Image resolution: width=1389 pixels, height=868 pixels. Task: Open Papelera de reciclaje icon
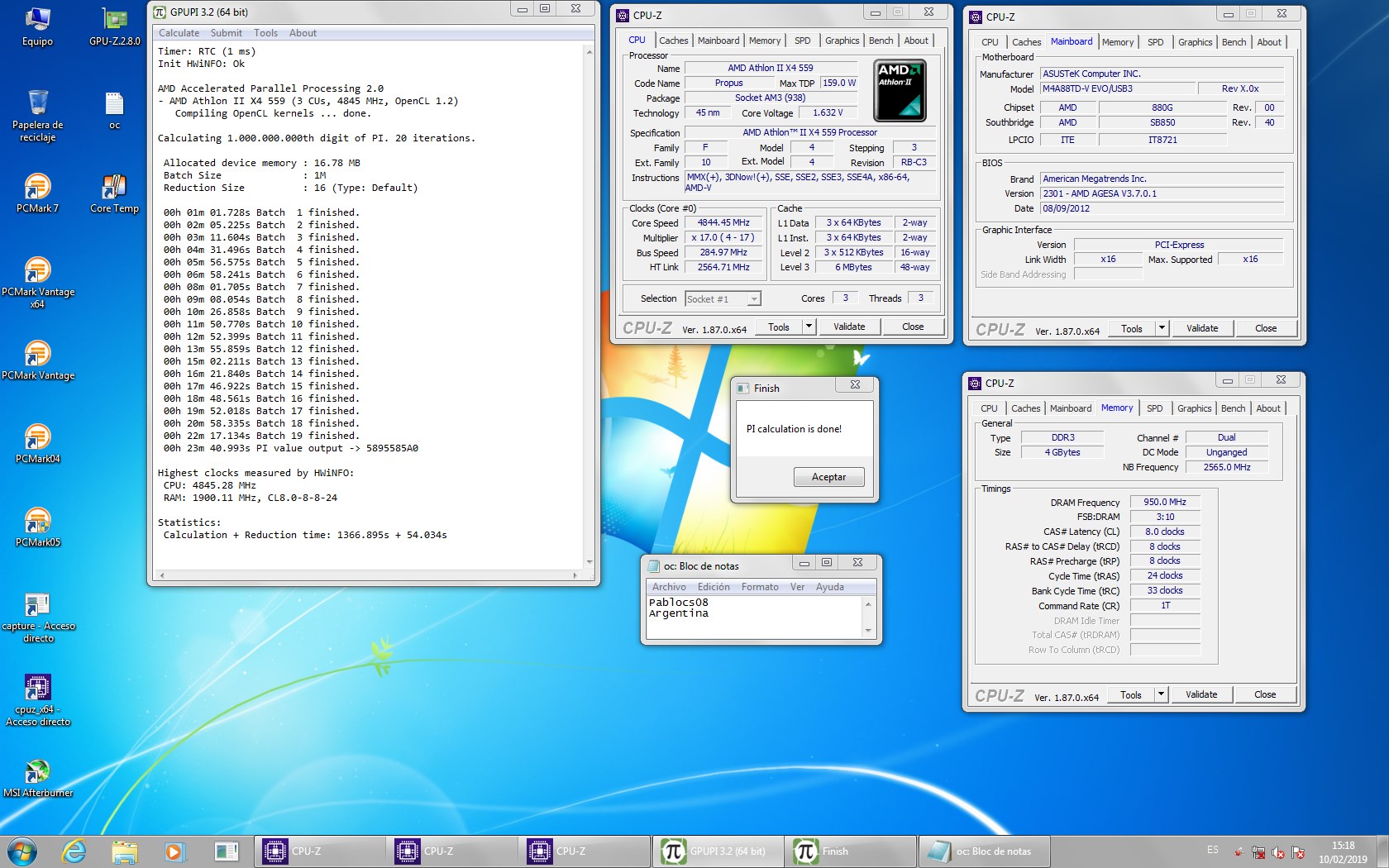coord(37,116)
